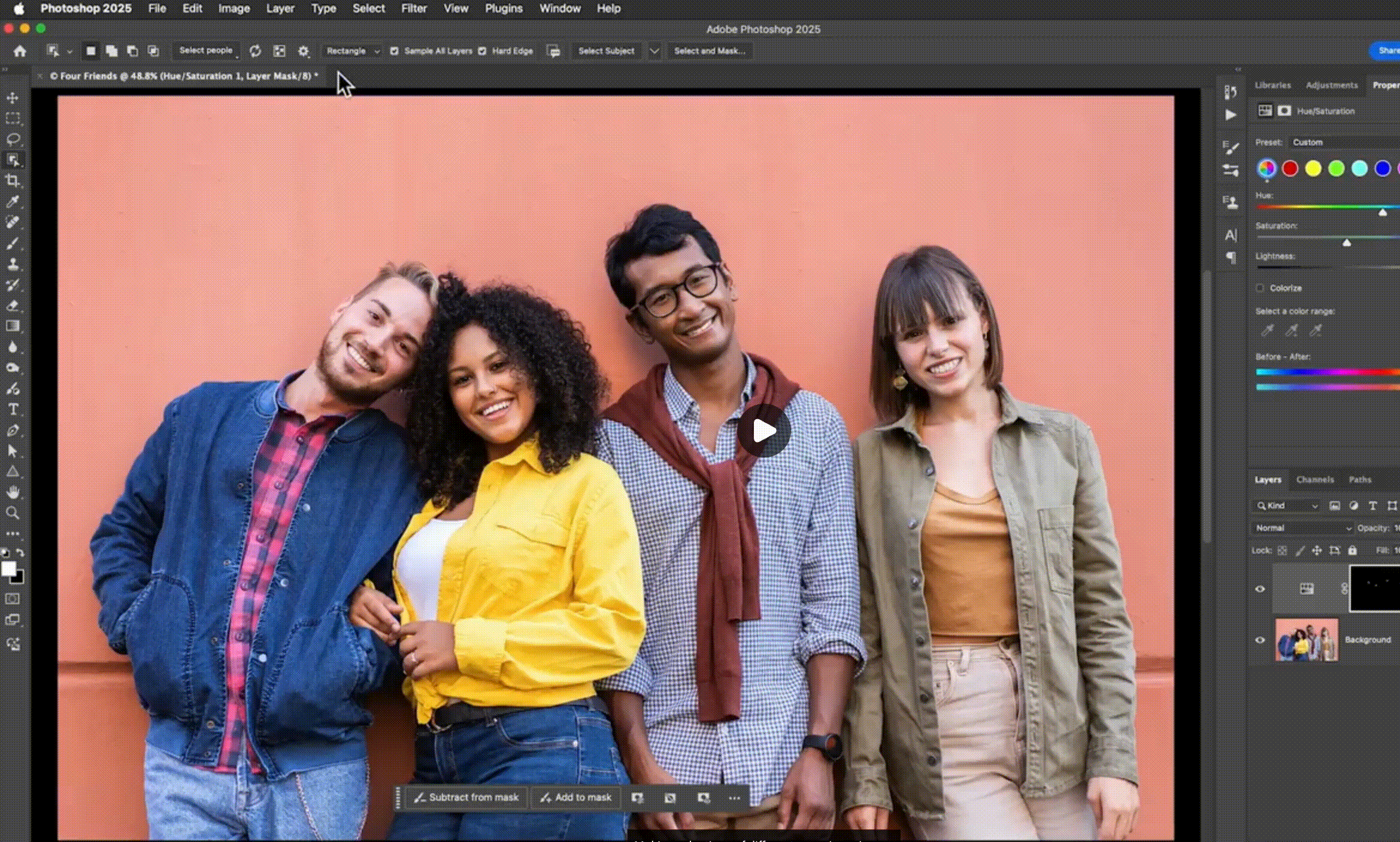The height and width of the screenshot is (842, 1400).
Task: Enable the Colorize checkbox
Action: coord(1260,288)
